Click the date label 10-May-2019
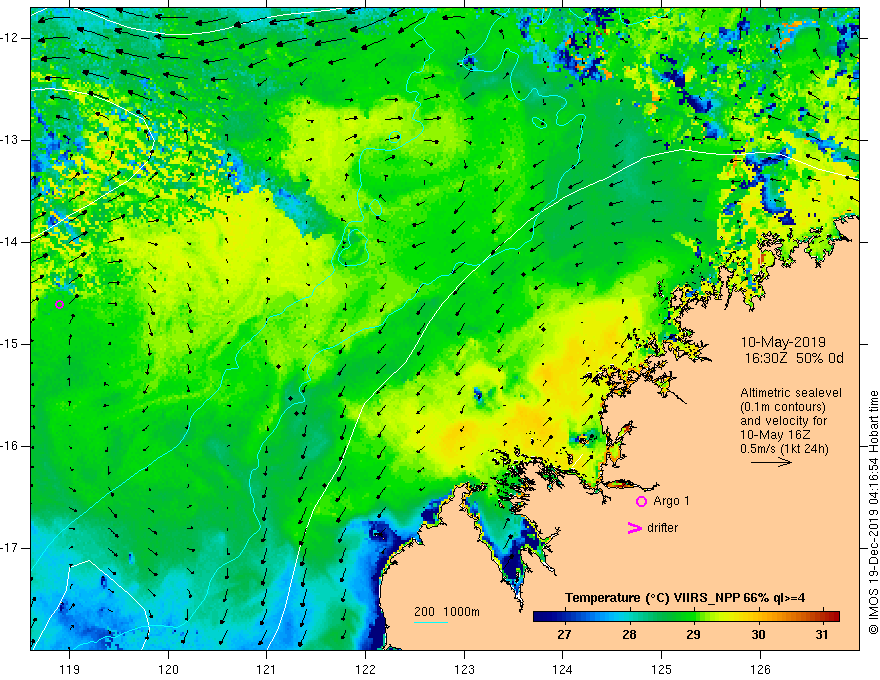This screenshot has width=880, height=680. pyautogui.click(x=783, y=342)
